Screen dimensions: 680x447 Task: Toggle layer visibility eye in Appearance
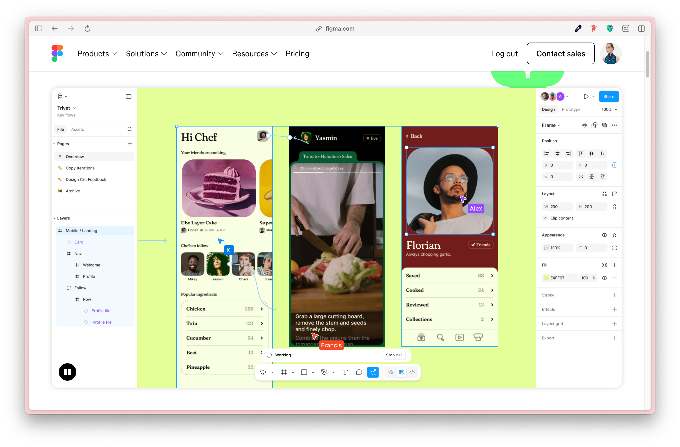[604, 235]
